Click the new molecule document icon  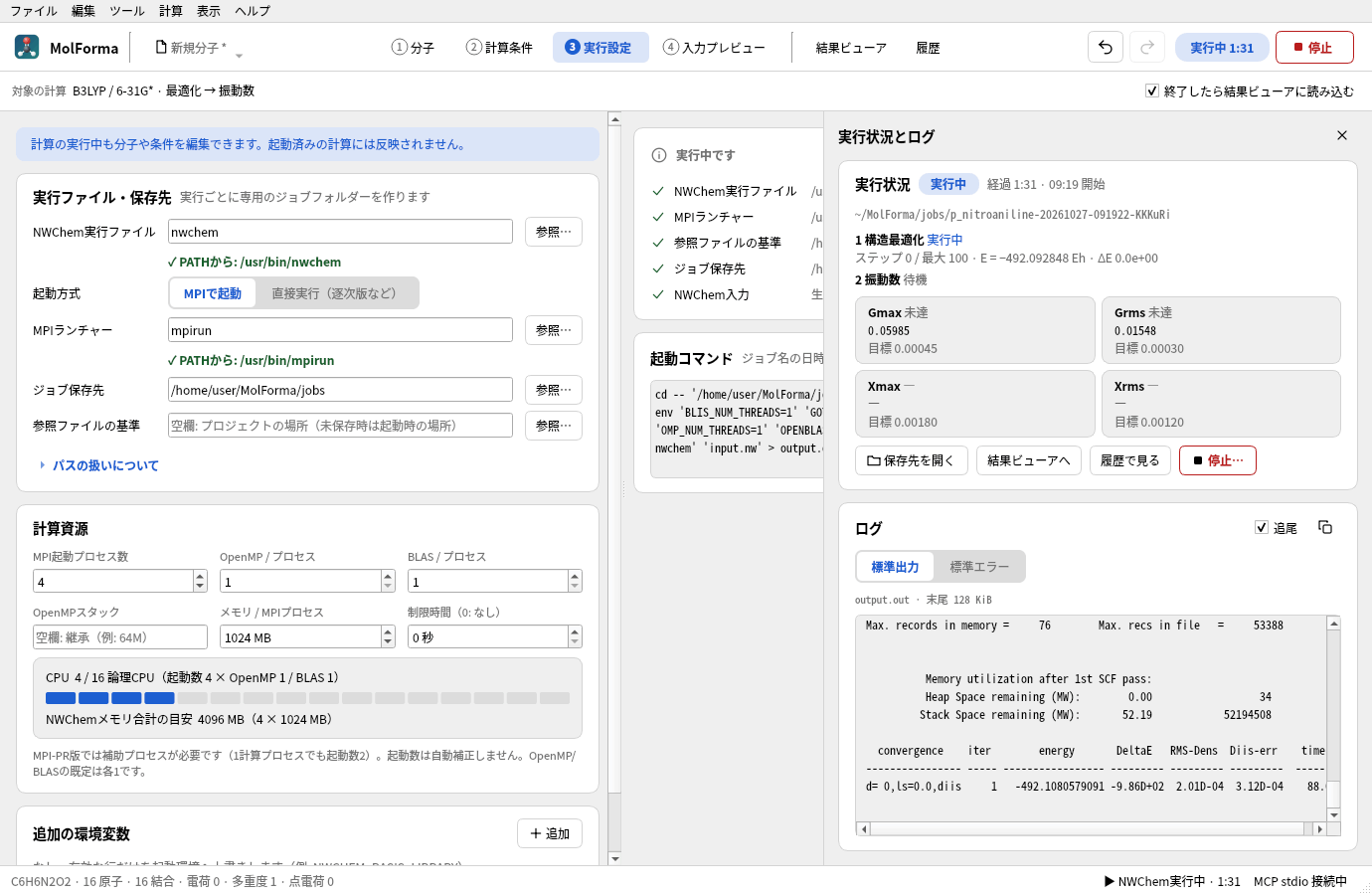tap(161, 47)
